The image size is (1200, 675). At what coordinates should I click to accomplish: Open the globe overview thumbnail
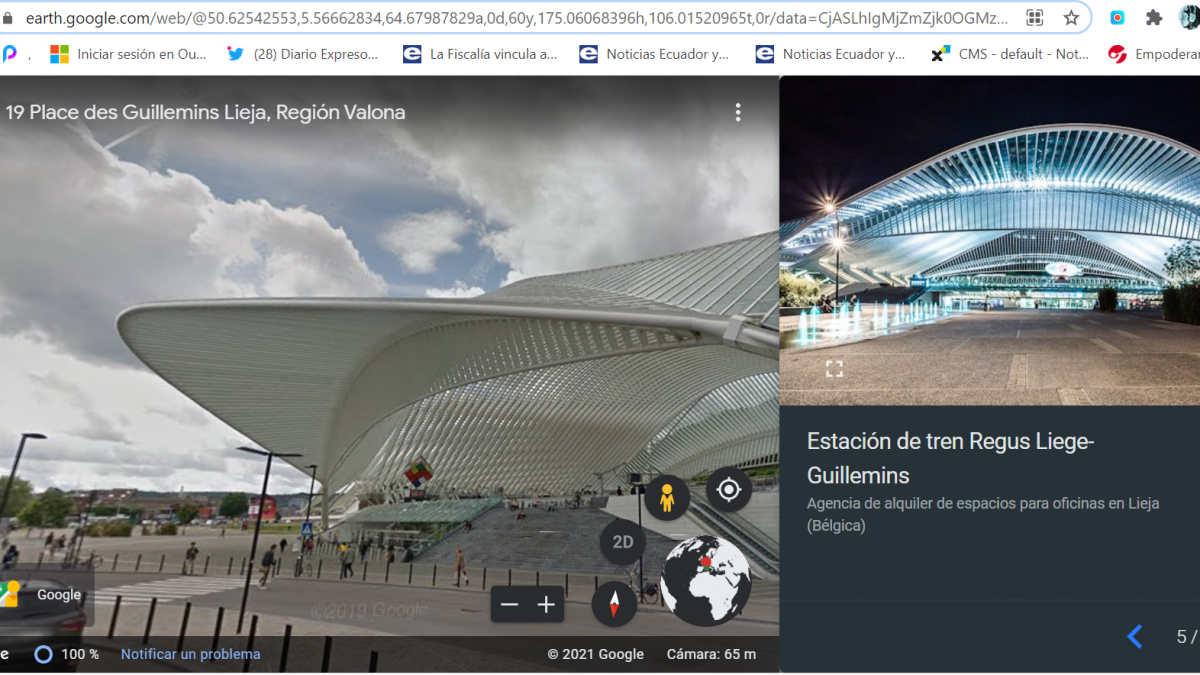click(706, 581)
